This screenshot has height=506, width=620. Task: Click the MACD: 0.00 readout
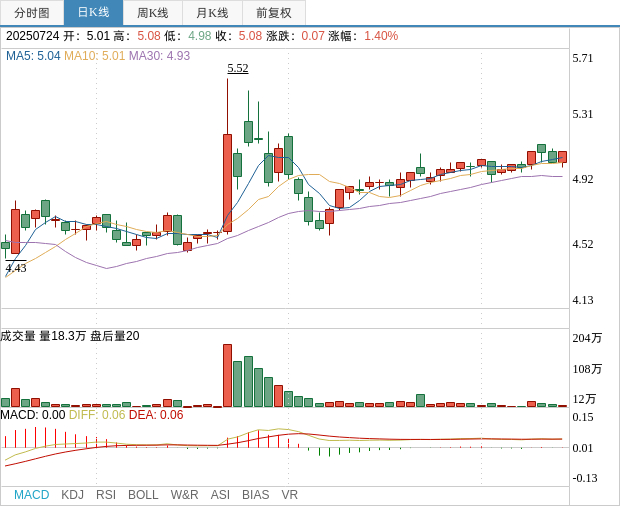33,415
